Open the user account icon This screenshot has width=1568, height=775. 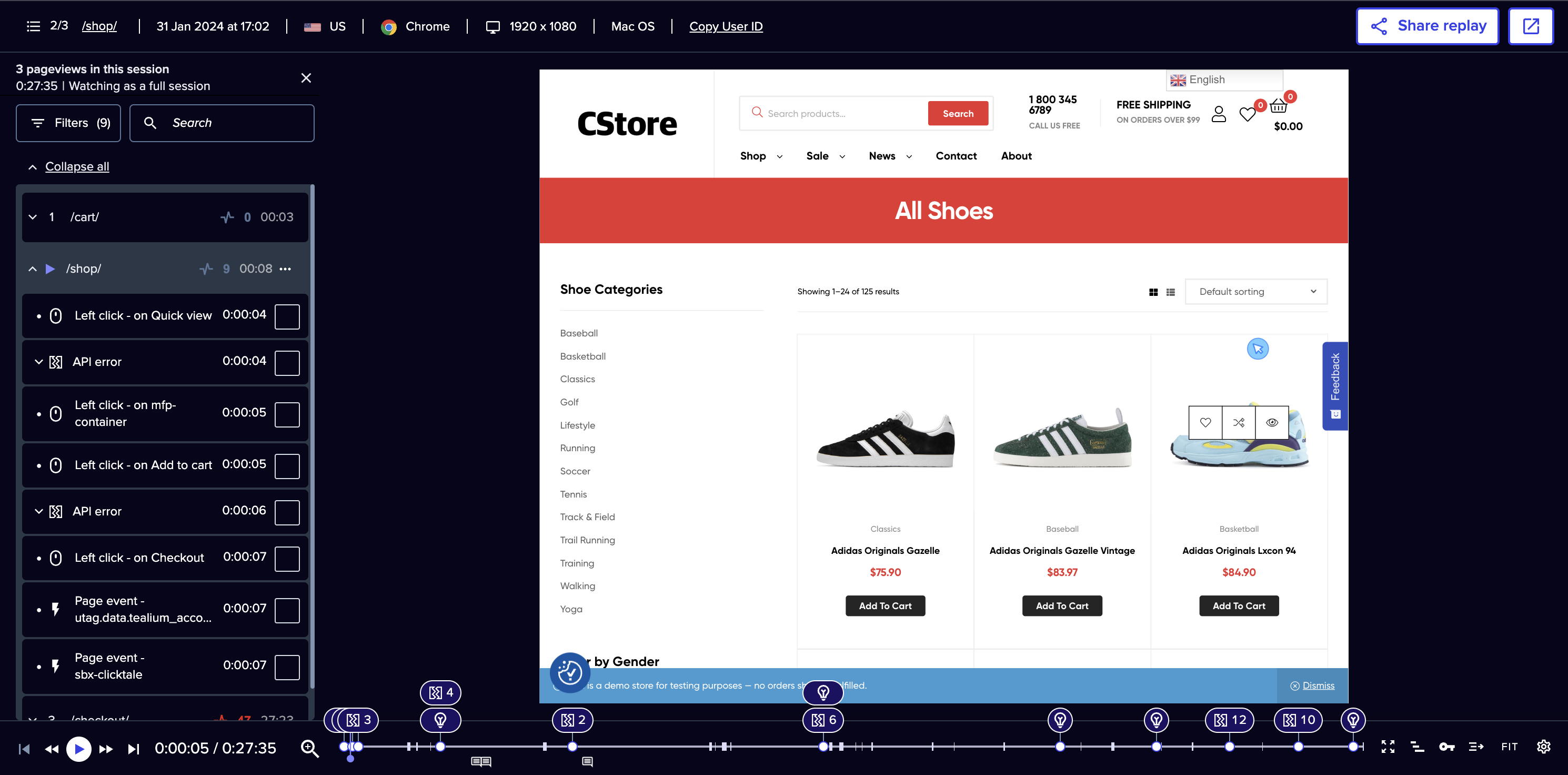[1219, 114]
